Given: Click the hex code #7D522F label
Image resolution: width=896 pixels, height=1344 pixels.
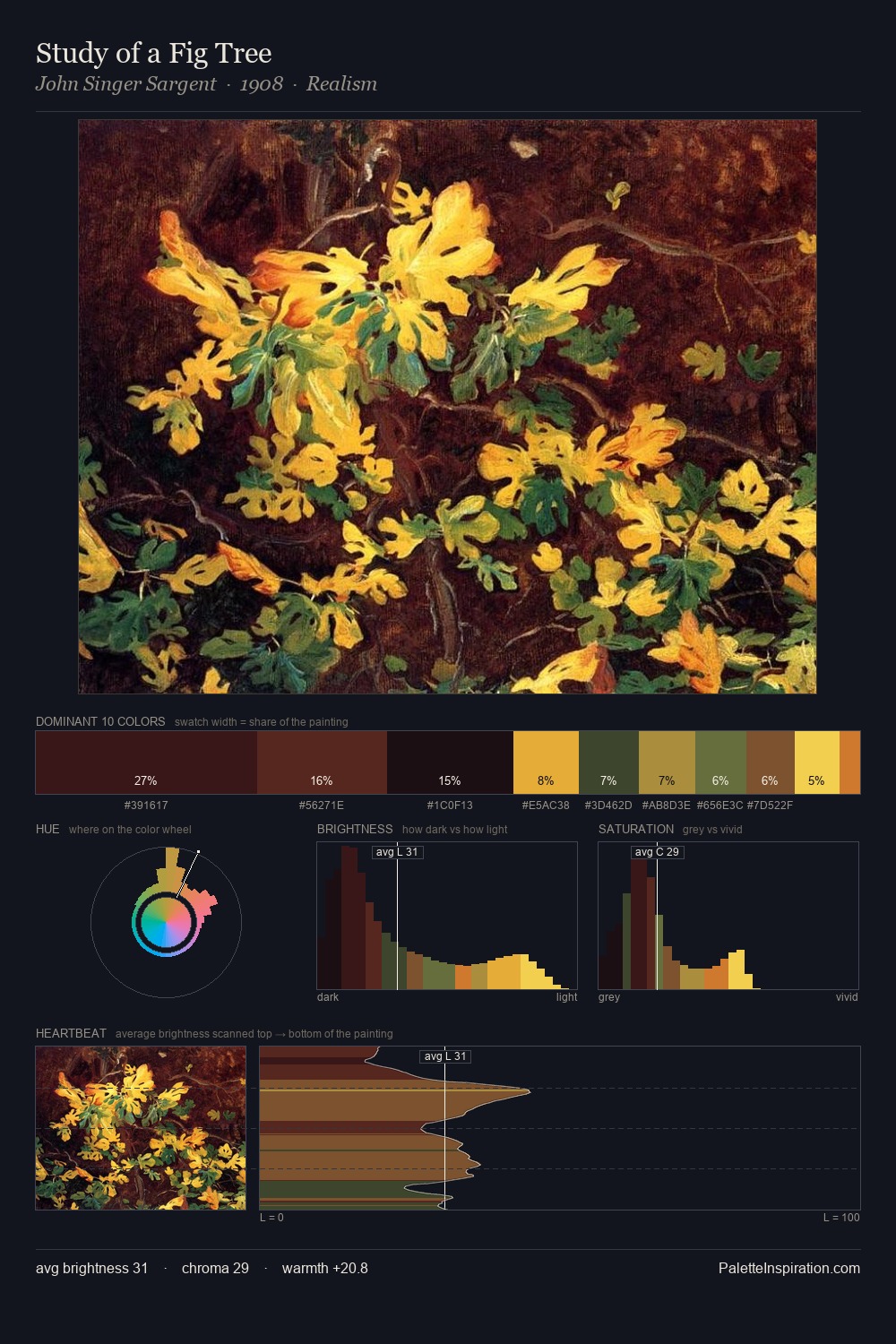Looking at the screenshot, I should point(770,805).
